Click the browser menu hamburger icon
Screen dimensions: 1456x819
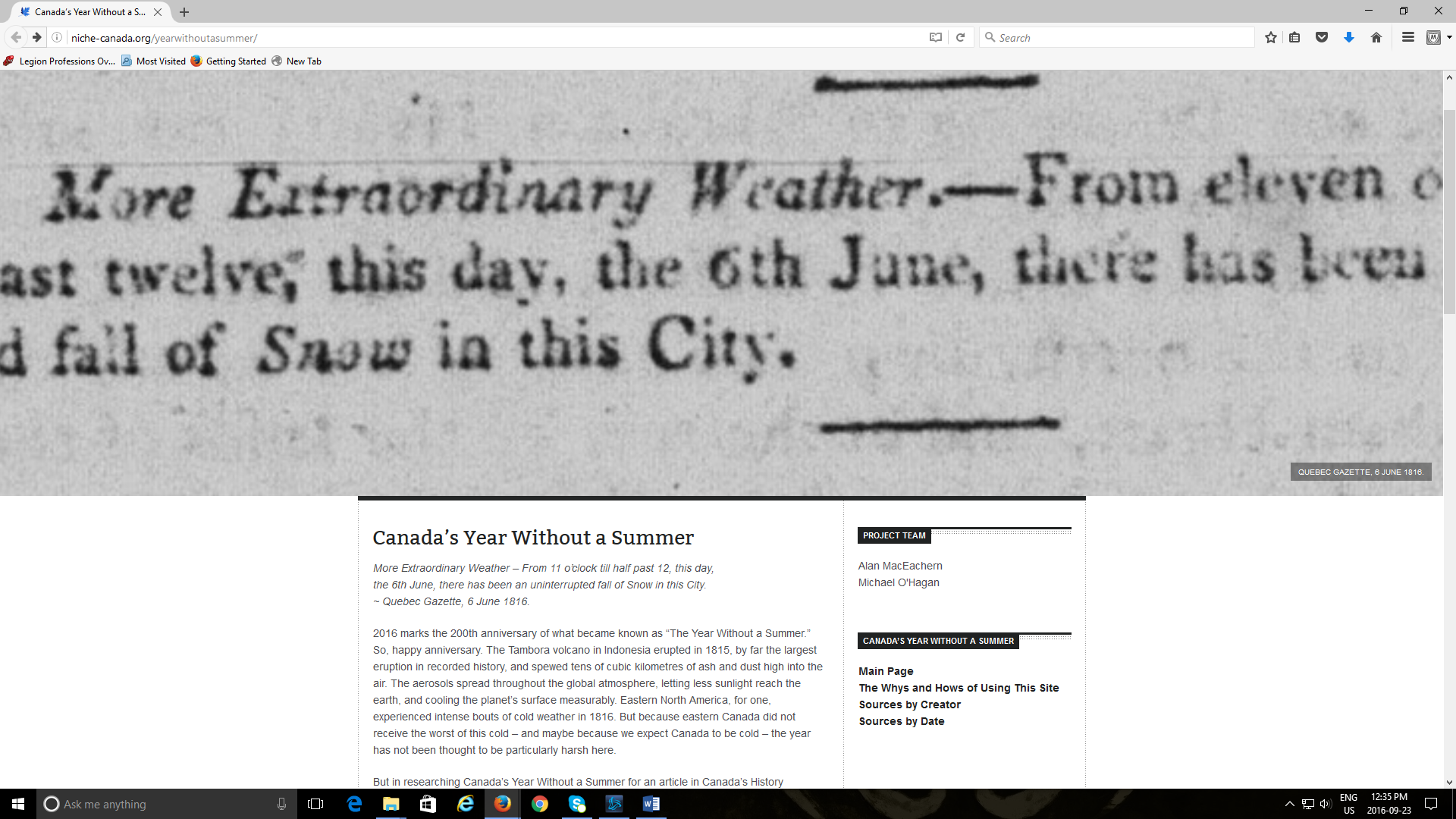pyautogui.click(x=1408, y=38)
